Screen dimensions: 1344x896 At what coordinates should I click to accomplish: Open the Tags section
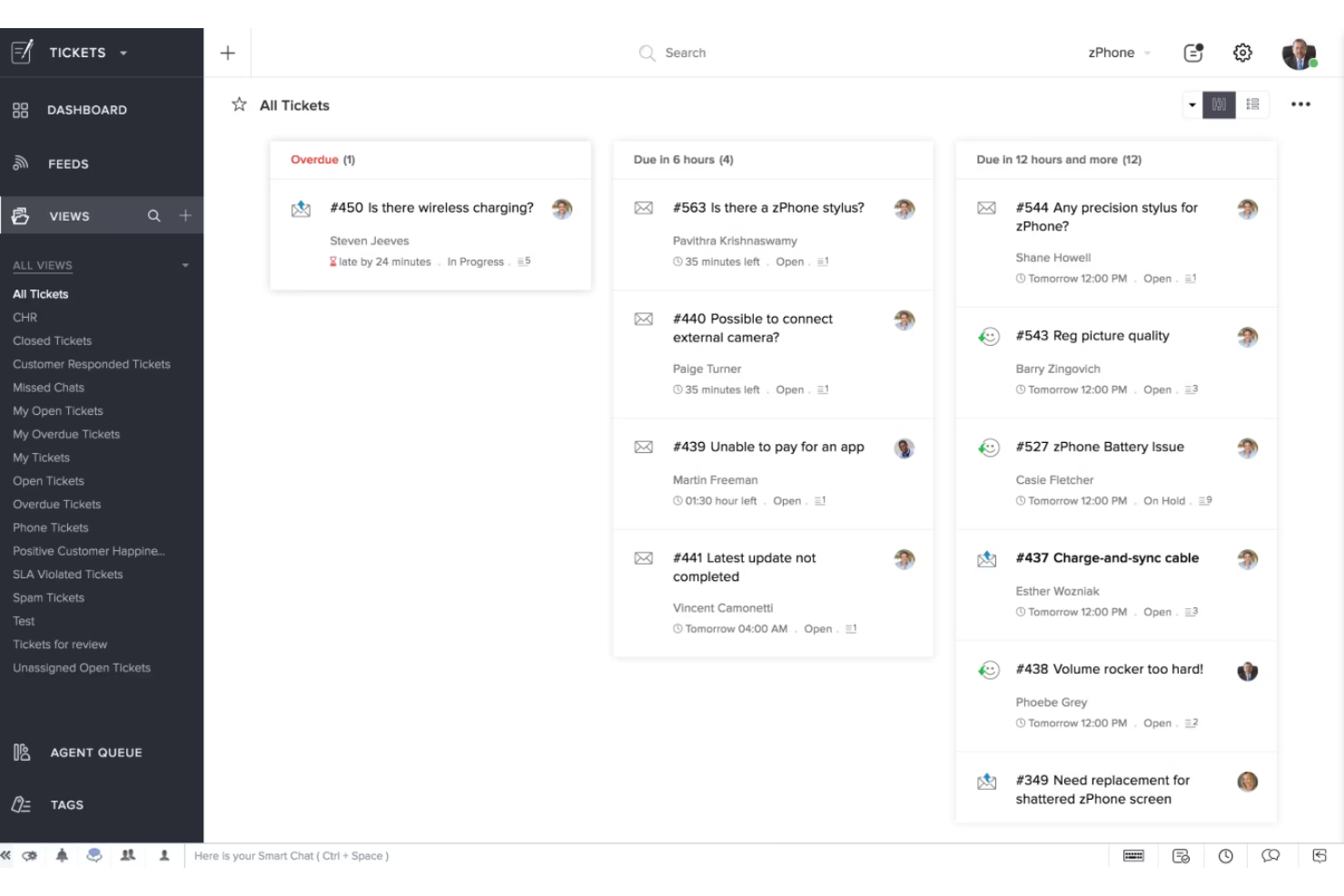coord(66,804)
